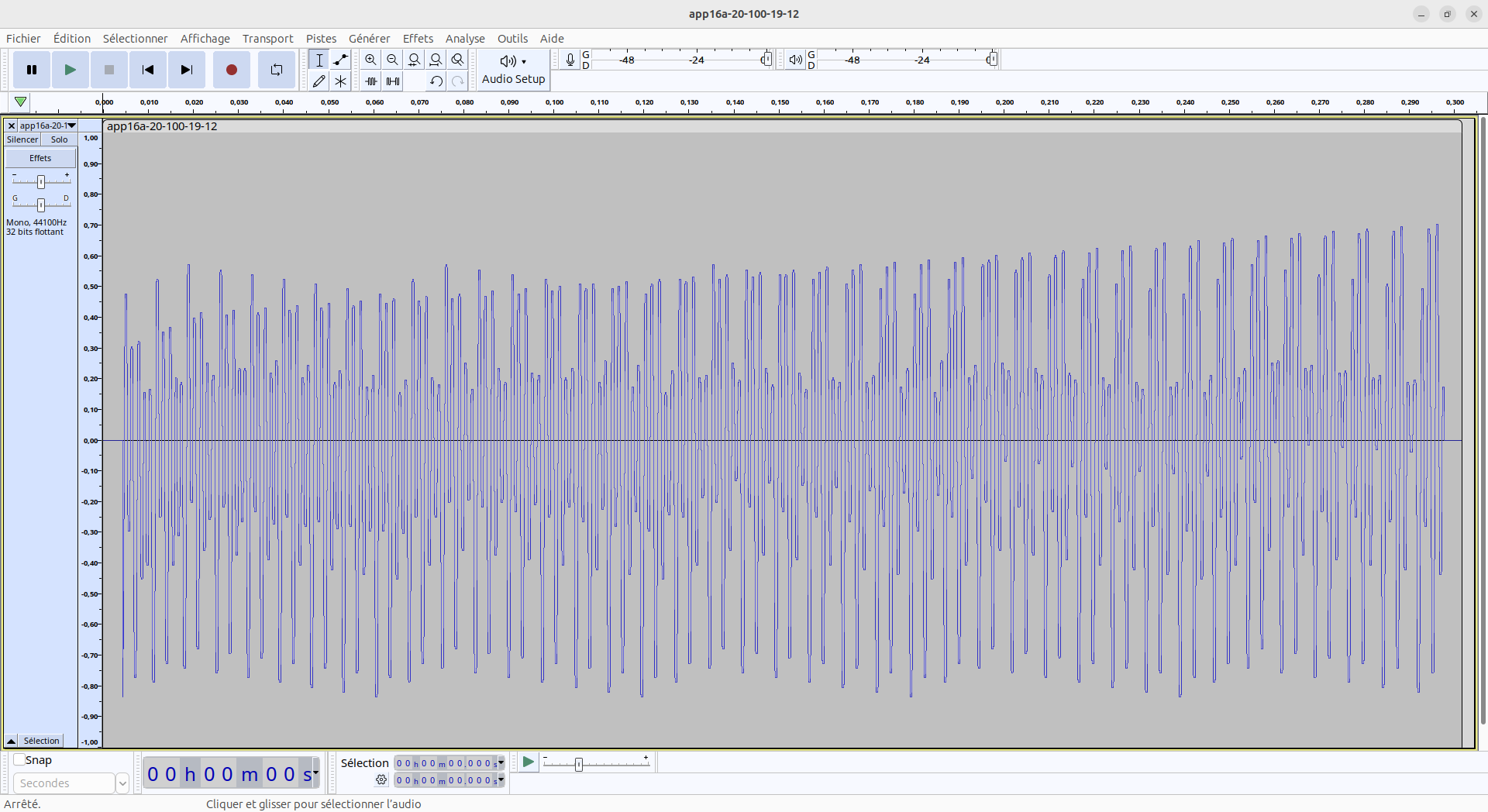Click the Zoom In magnifier icon
Screen dimensions: 1488x812
[x=371, y=60]
